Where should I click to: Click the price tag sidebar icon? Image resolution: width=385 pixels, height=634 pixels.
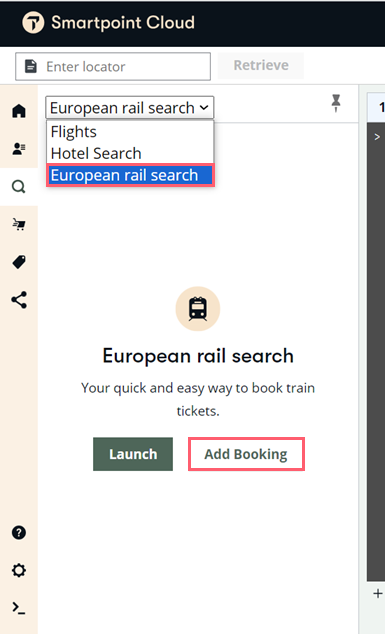pos(19,262)
